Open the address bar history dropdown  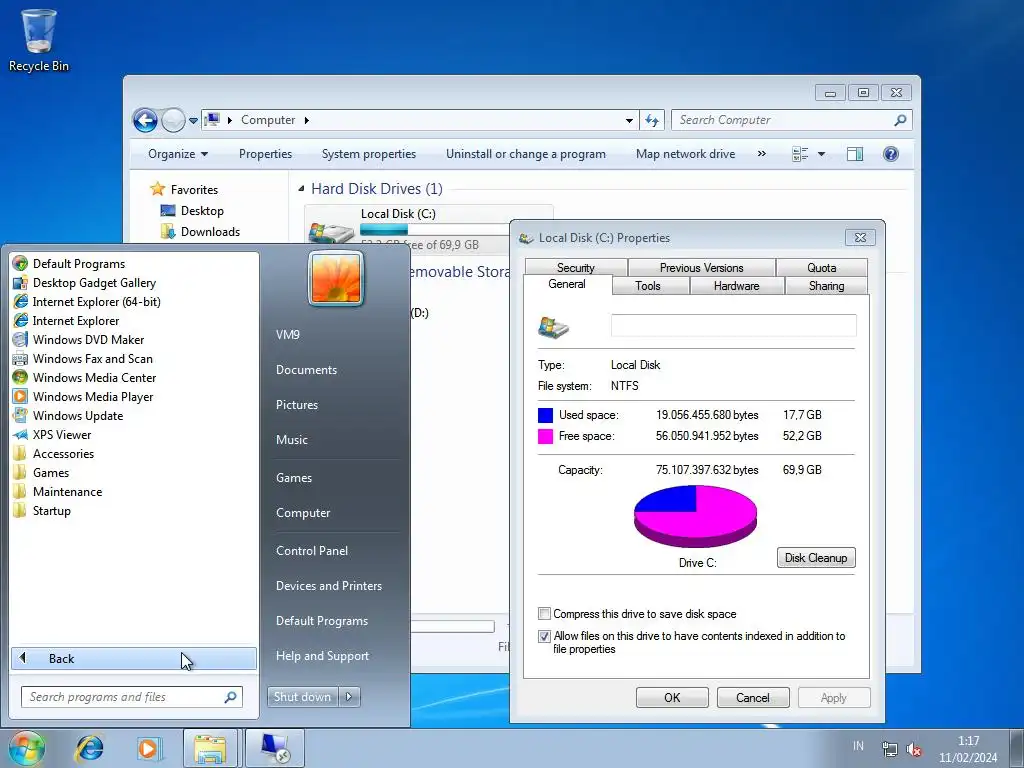(629, 120)
